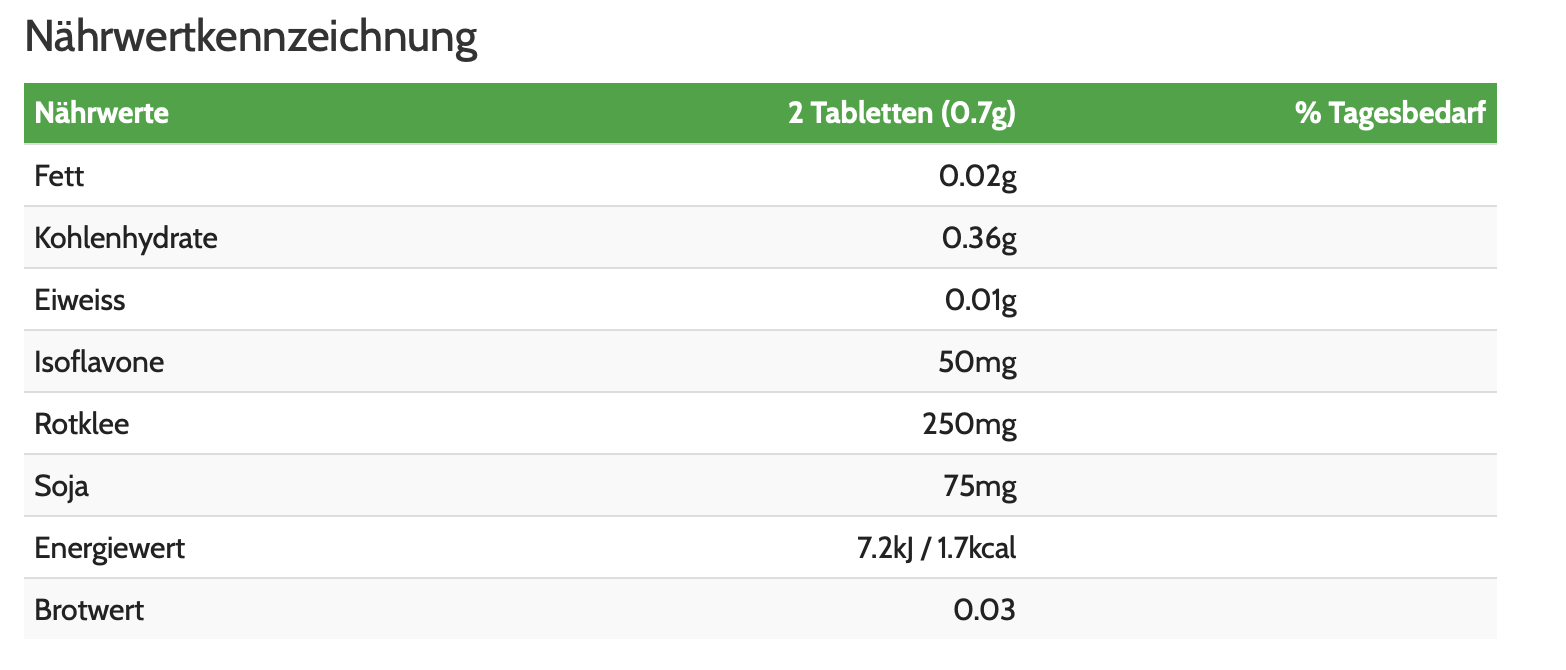Select the Rotklee row label
Image resolution: width=1566 pixels, height=670 pixels.
[82, 425]
